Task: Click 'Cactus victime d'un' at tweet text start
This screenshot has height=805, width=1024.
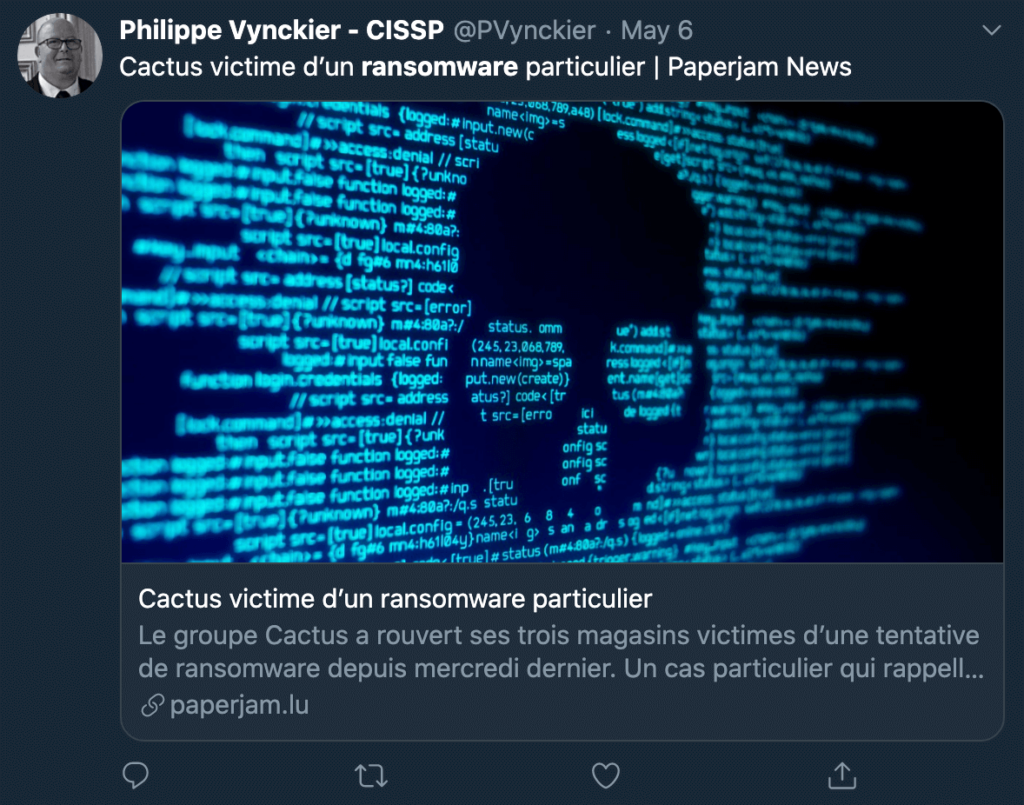Action: pyautogui.click(x=236, y=67)
